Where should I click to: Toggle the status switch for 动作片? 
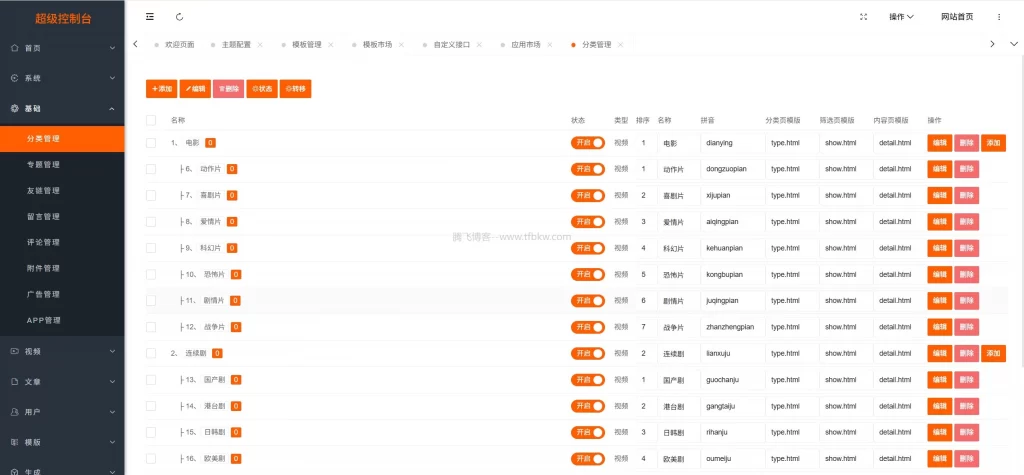tap(588, 169)
